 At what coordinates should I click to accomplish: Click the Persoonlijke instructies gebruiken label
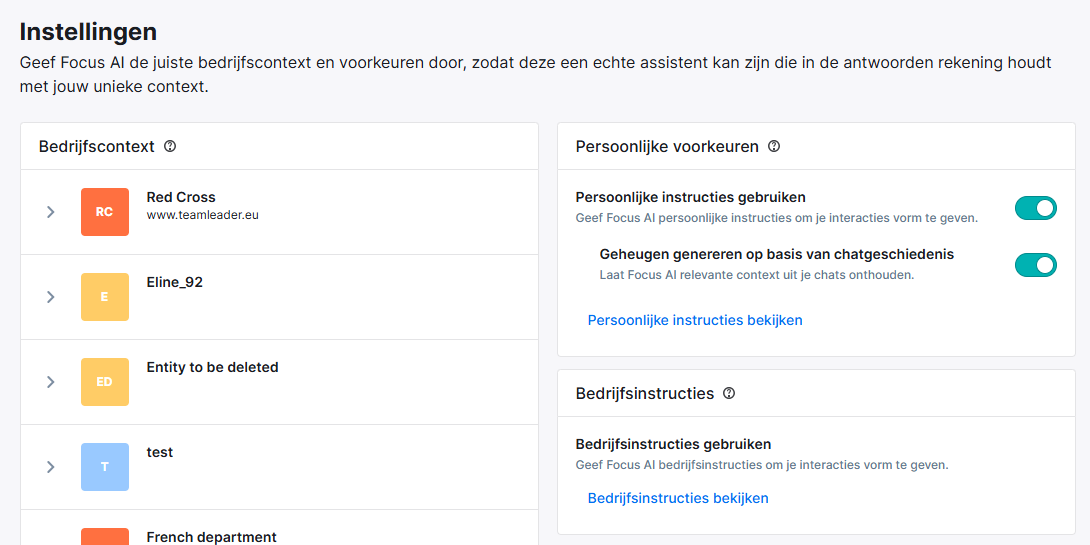691,197
